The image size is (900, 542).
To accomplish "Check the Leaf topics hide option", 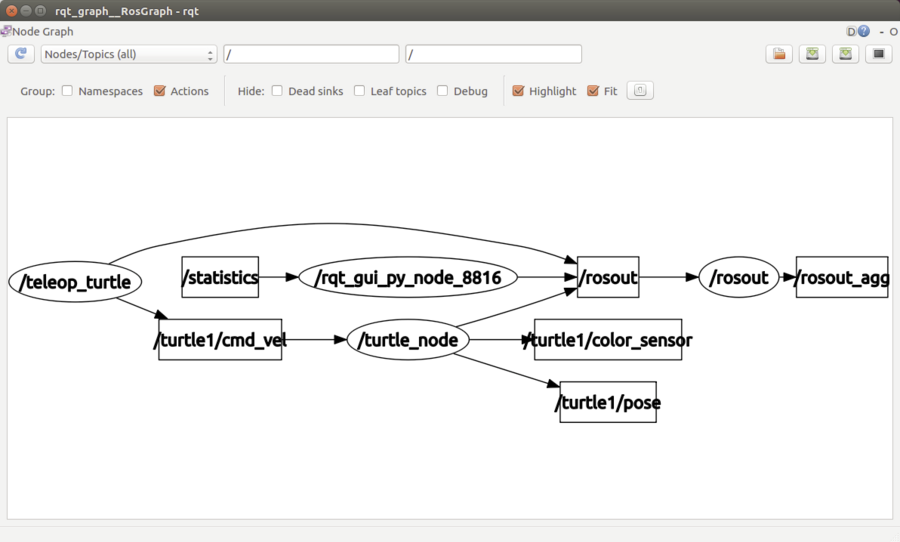I will [x=359, y=91].
